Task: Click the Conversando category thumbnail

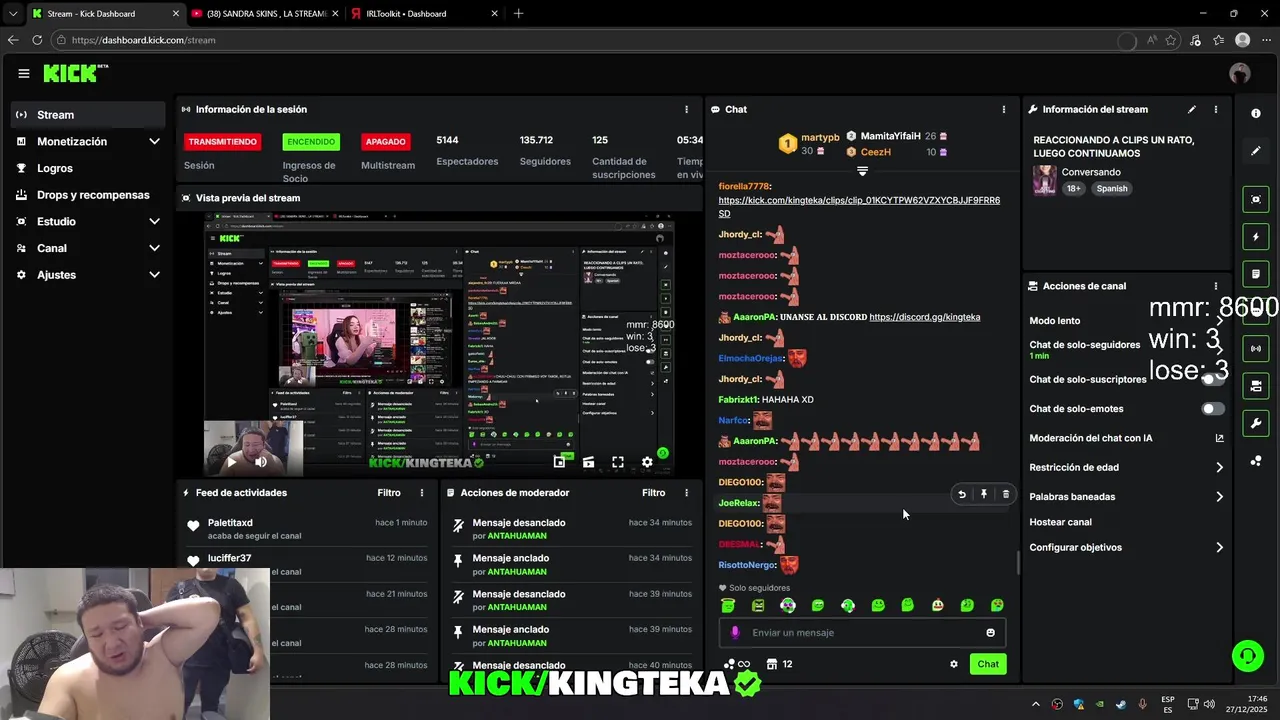Action: pos(1044,180)
